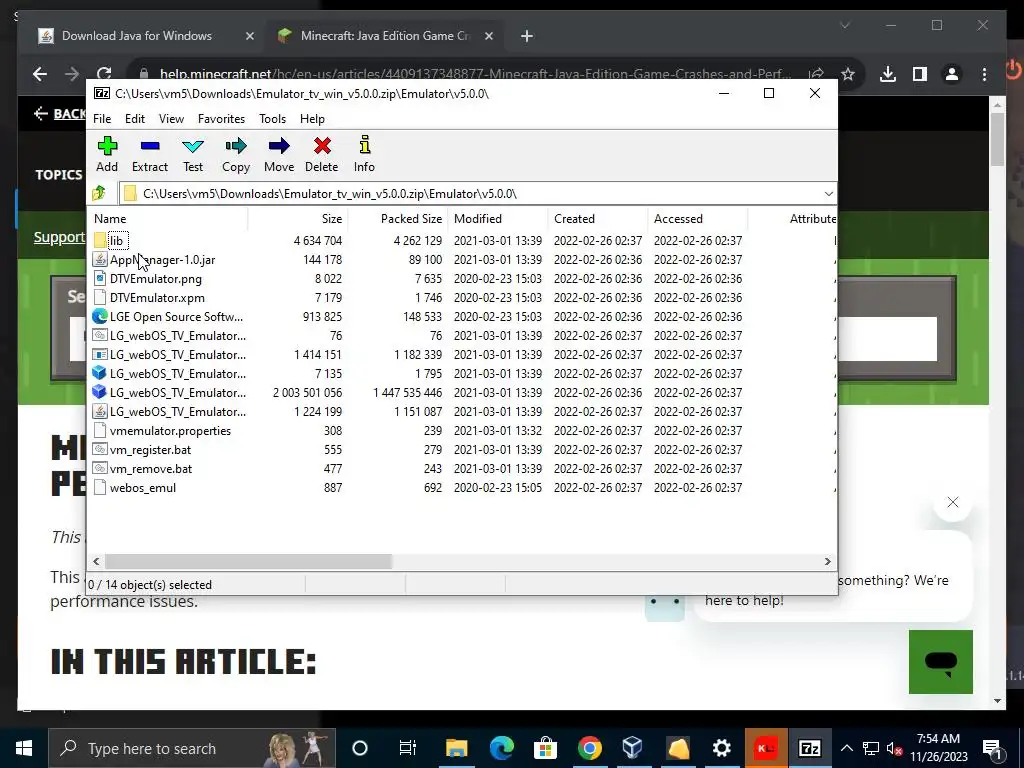Select the vm_register.bat file icon
This screenshot has width=1024, height=768.
pyautogui.click(x=99, y=449)
